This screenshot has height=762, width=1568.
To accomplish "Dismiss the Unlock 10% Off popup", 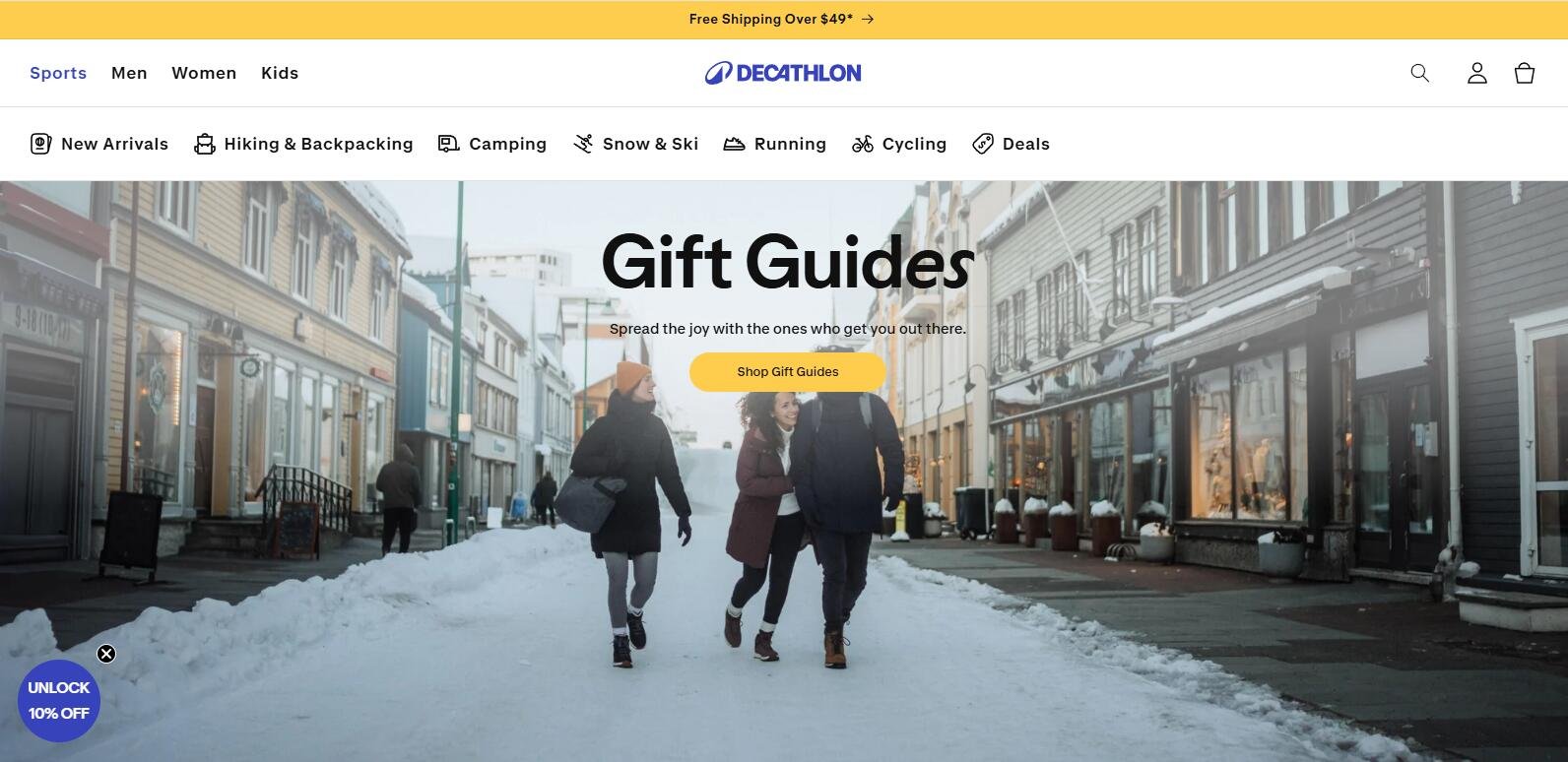I will point(106,654).
